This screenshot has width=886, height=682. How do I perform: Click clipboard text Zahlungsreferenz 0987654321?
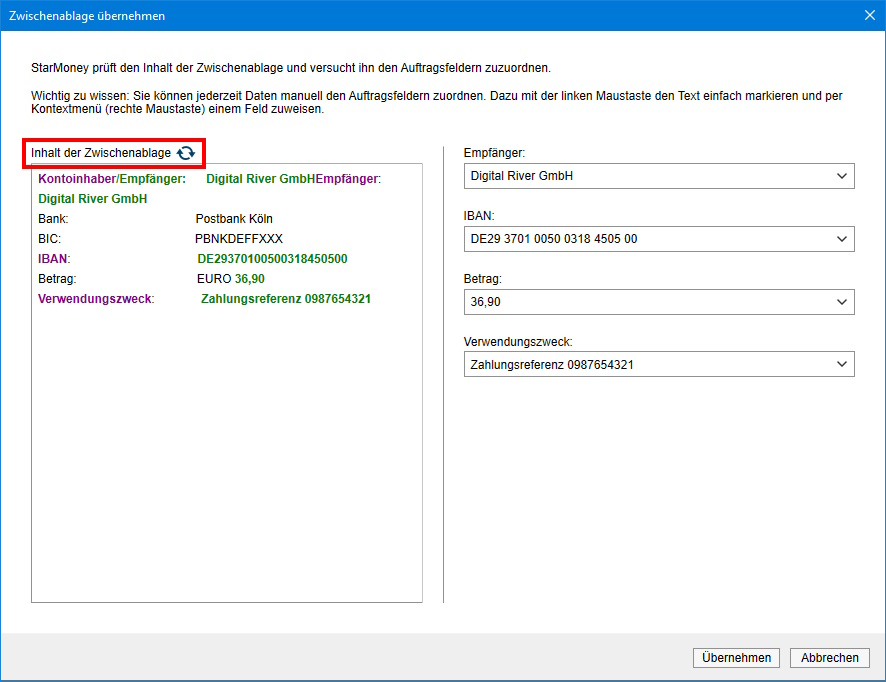(x=286, y=299)
